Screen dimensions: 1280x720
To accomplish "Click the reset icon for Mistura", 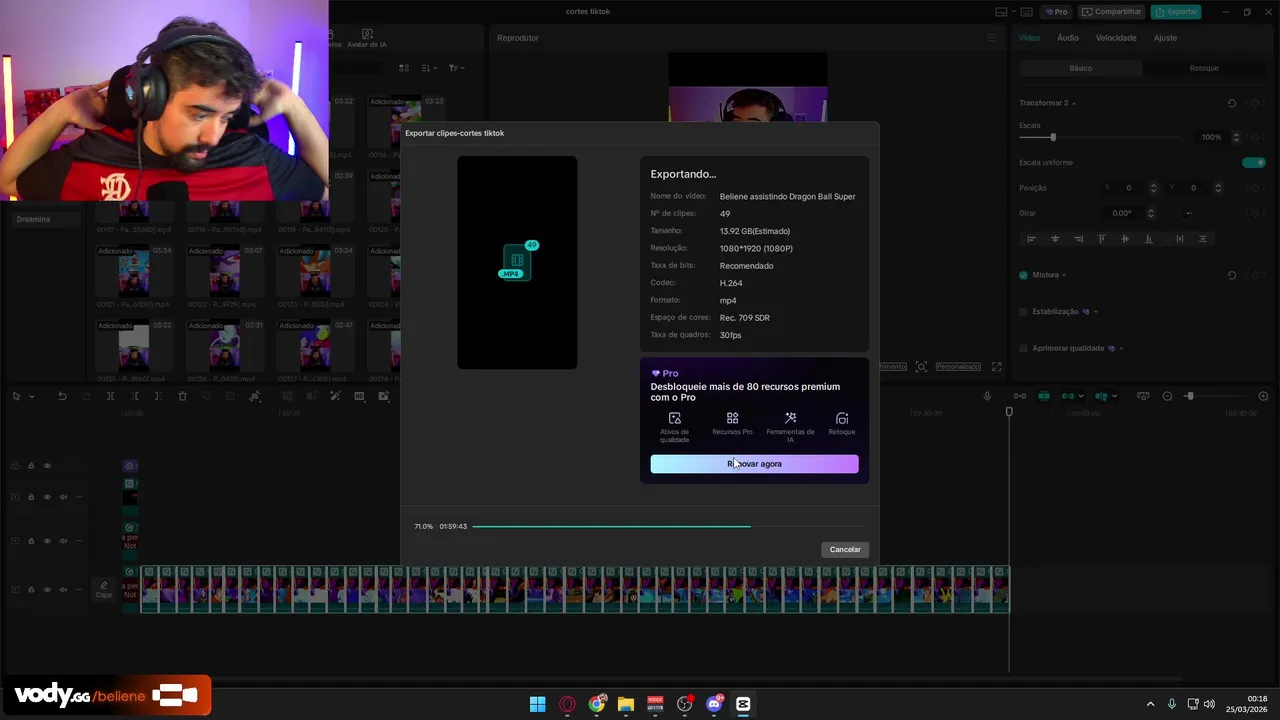I will (1232, 275).
